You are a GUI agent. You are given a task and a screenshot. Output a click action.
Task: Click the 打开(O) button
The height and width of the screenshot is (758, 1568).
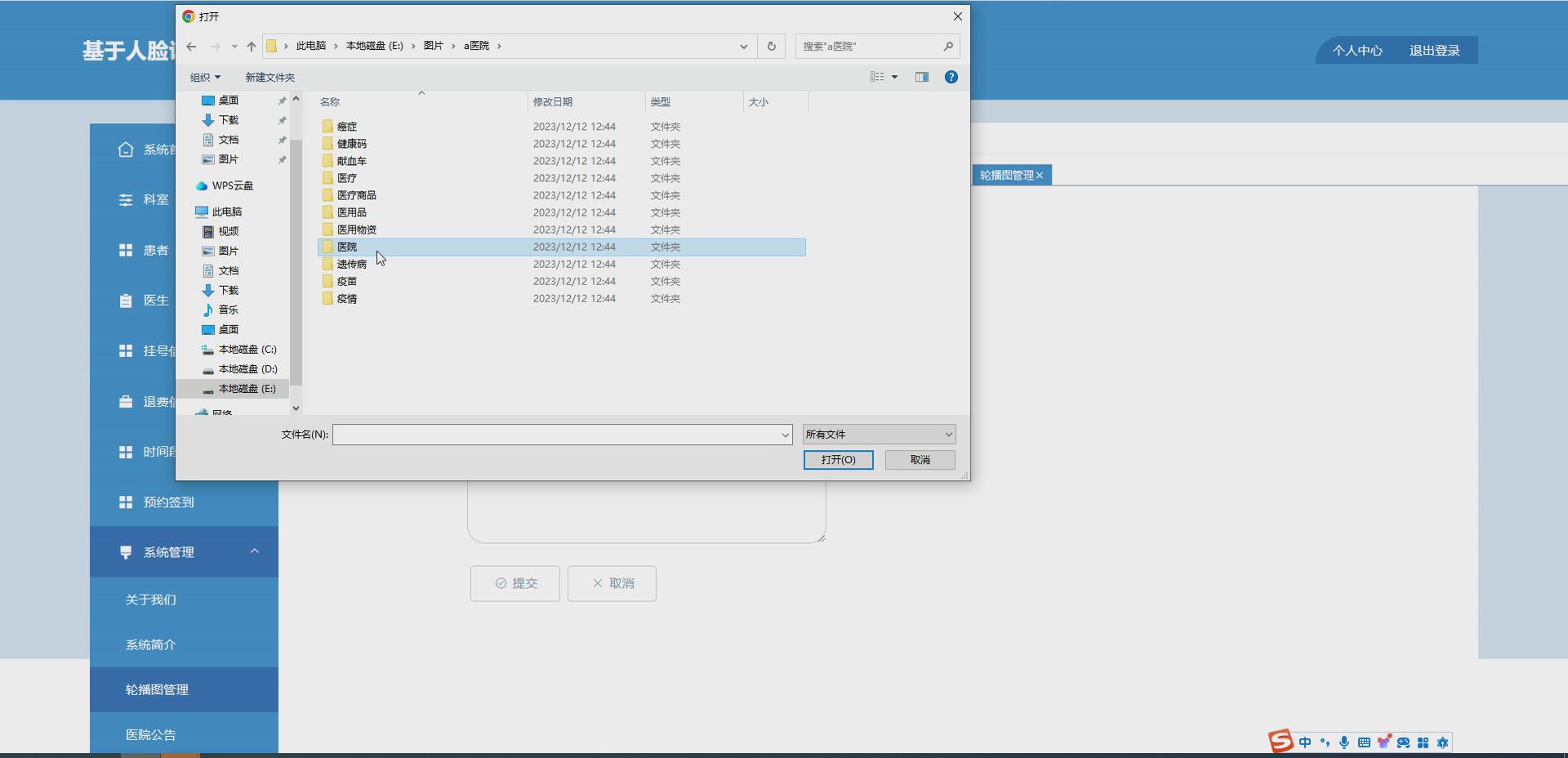838,460
